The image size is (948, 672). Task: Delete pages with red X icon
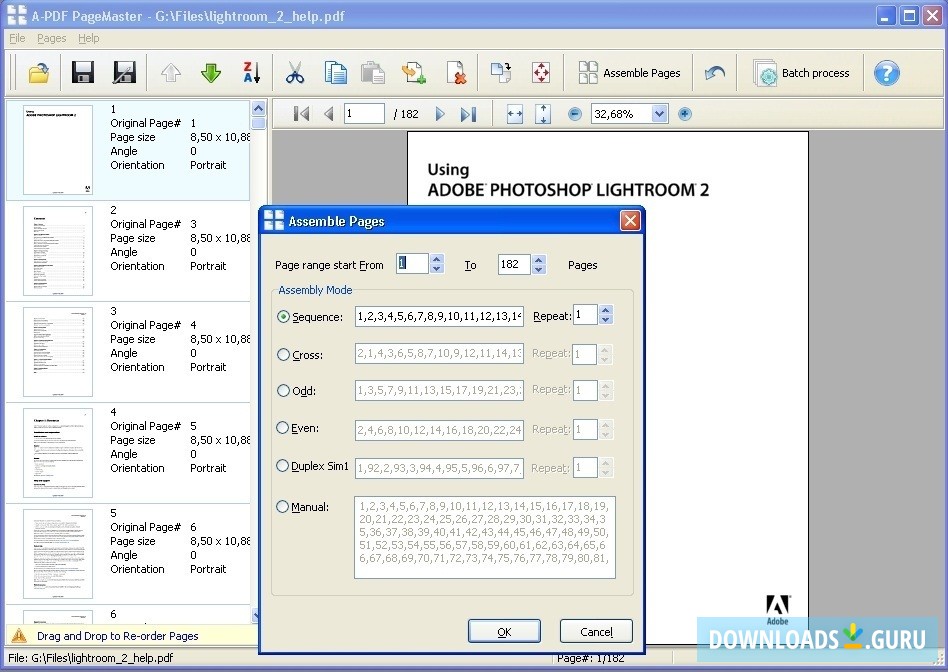(x=456, y=73)
